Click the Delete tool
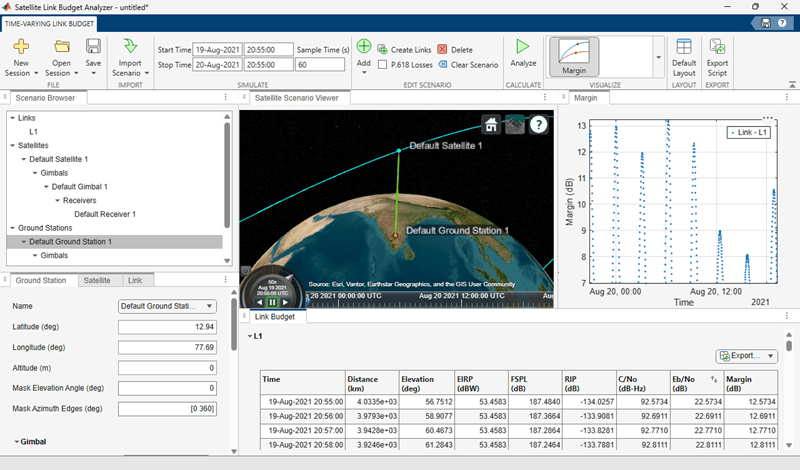The width and height of the screenshot is (800, 470). point(455,50)
